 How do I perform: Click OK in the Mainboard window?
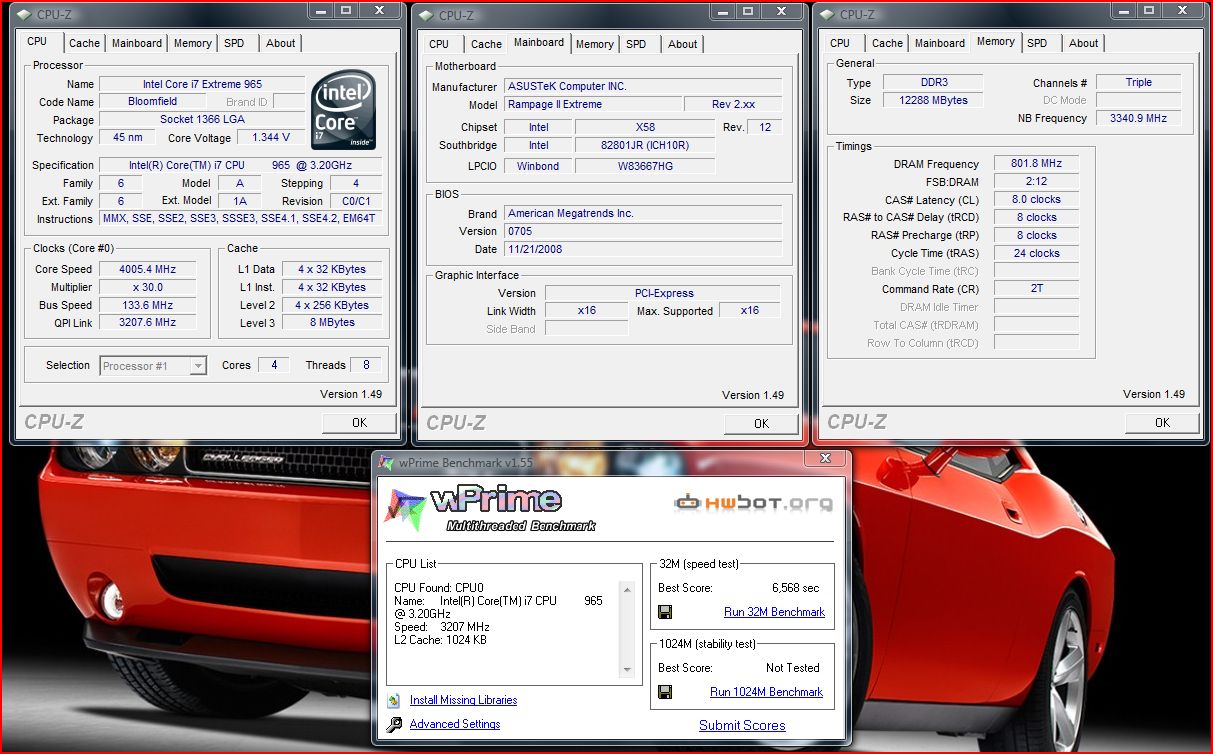point(761,423)
